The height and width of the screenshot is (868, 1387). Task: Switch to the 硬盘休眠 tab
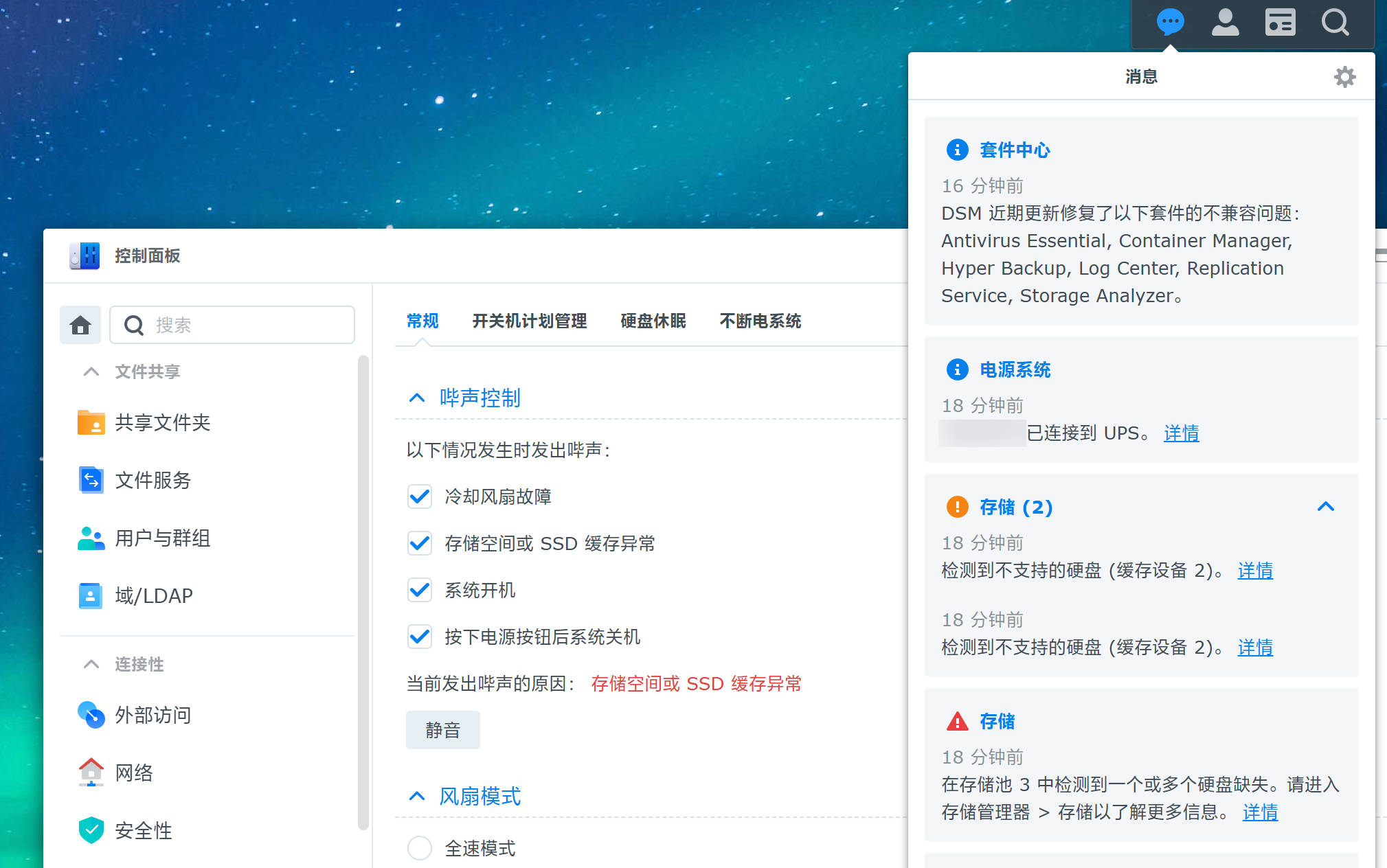click(x=652, y=321)
